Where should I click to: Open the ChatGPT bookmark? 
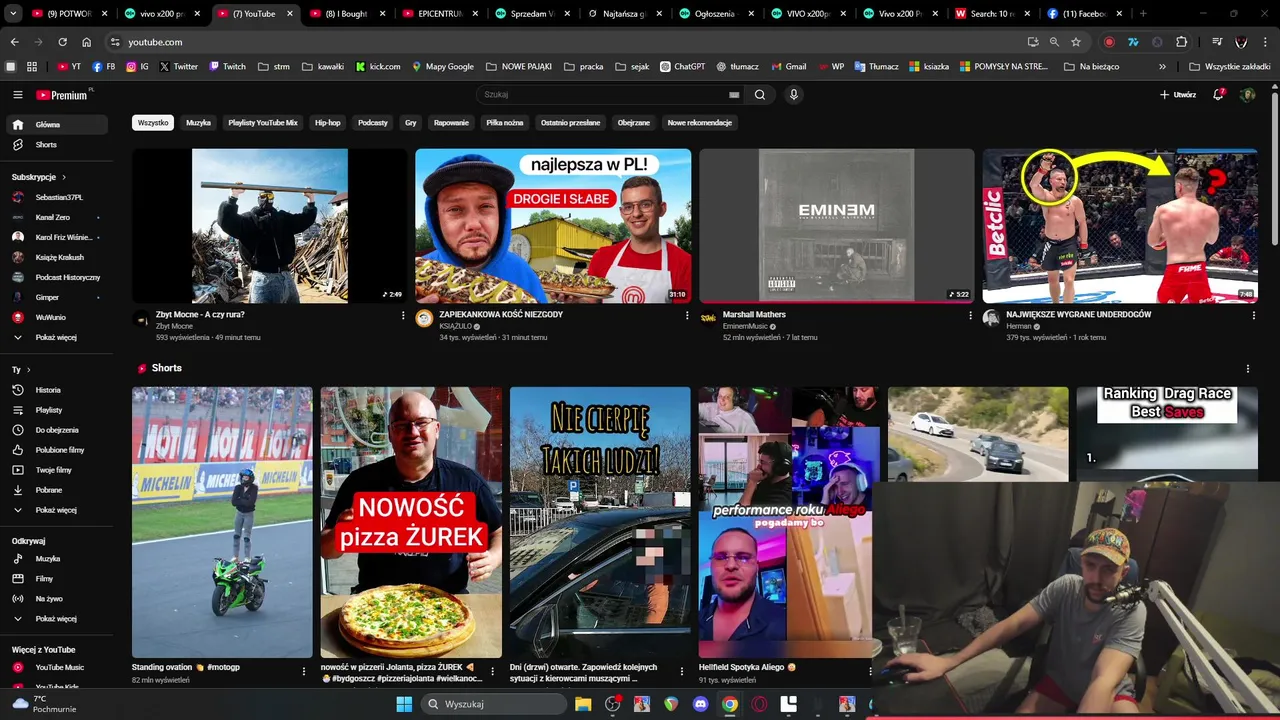pos(682,67)
